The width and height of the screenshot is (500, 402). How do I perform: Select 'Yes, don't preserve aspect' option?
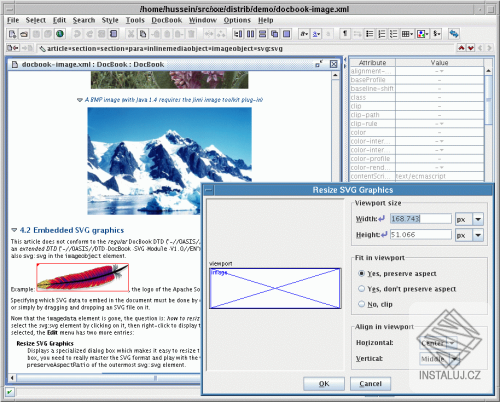(x=361, y=289)
